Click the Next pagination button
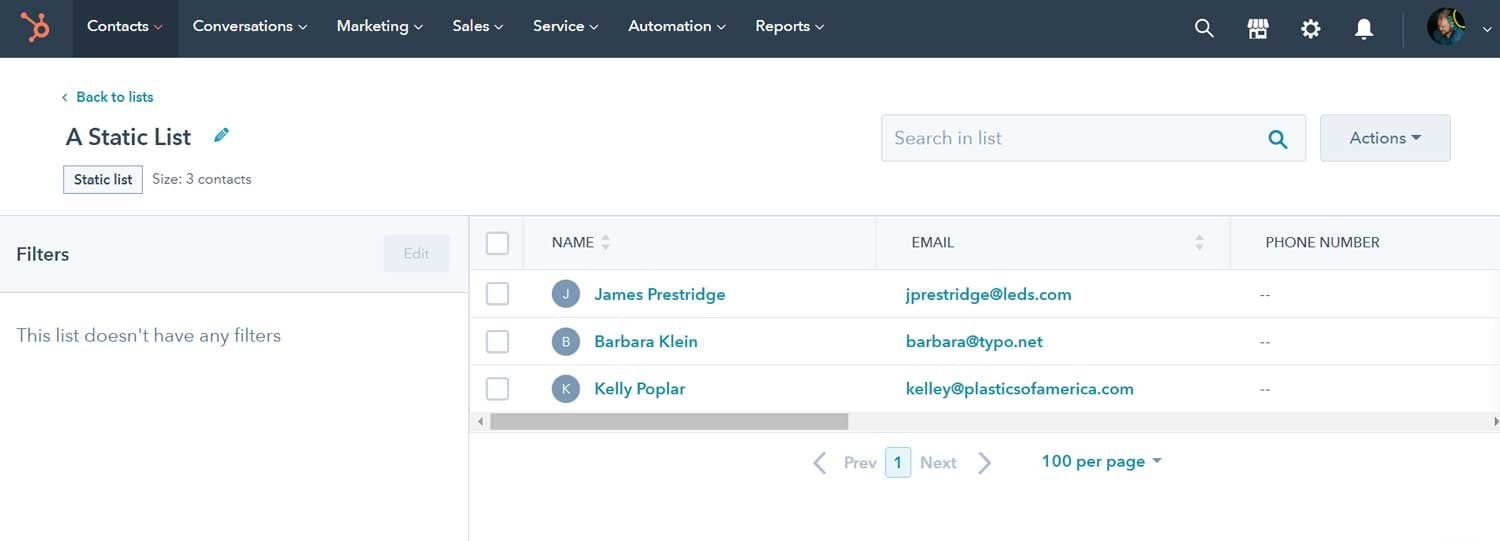Viewport: 1500px width, 541px height. click(938, 462)
